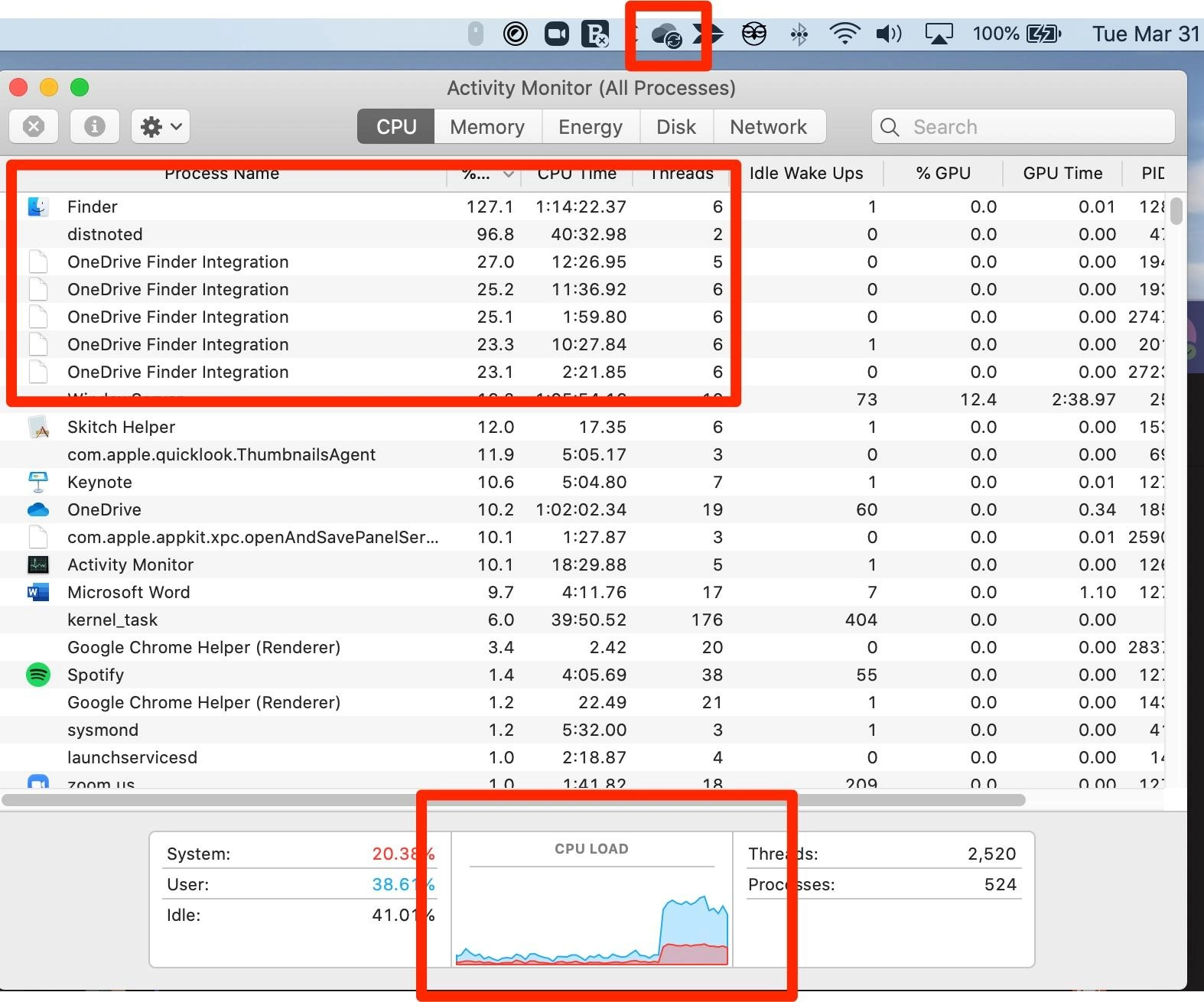The height and width of the screenshot is (1002, 1204).
Task: Select the "Finder" process name
Action: pos(93,207)
